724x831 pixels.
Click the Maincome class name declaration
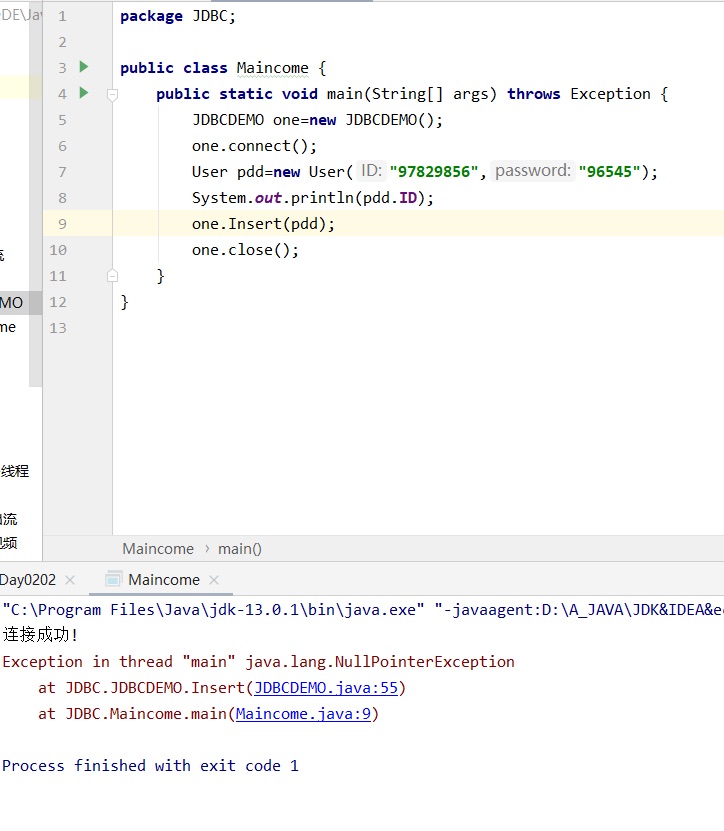(272, 68)
